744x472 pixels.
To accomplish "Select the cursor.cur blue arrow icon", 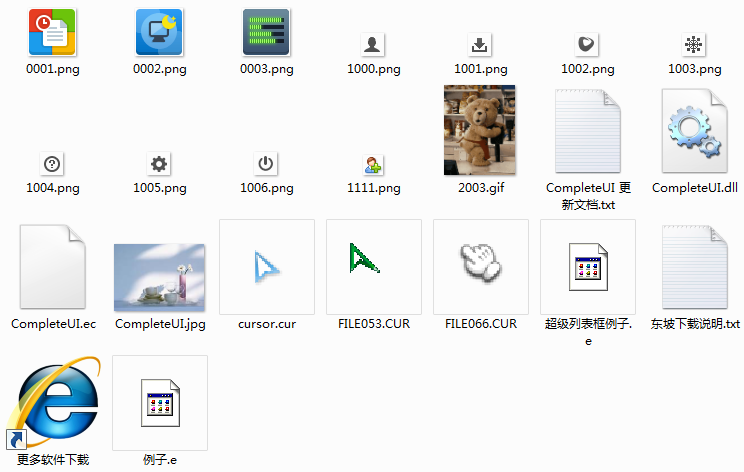I will [x=267, y=267].
